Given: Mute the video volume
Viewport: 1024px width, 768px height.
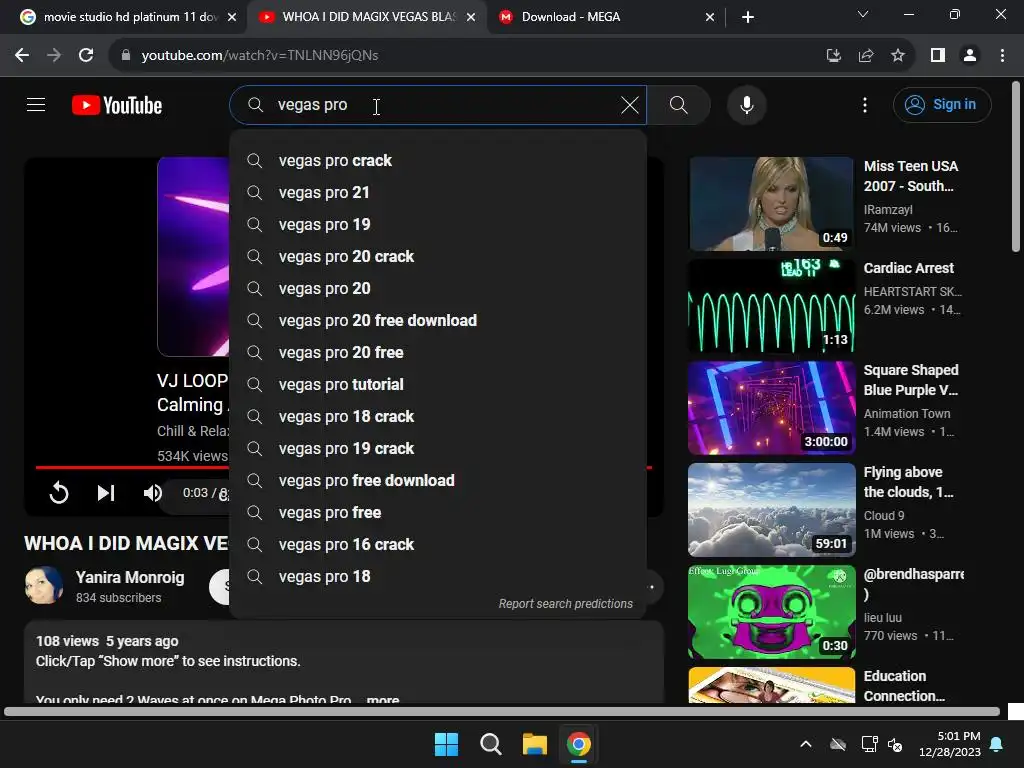Looking at the screenshot, I should (x=152, y=492).
